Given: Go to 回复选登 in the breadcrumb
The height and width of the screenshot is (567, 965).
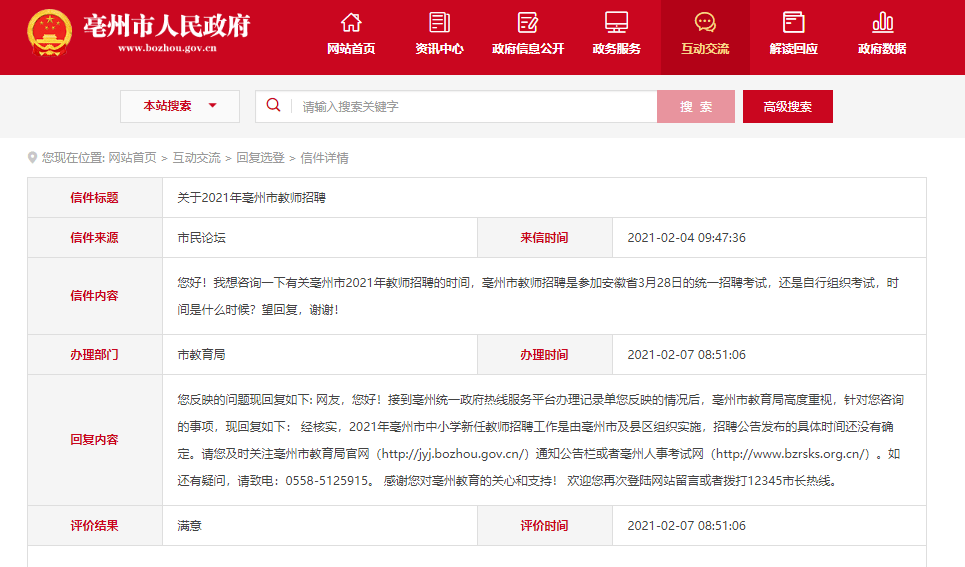Looking at the screenshot, I should 260,158.
